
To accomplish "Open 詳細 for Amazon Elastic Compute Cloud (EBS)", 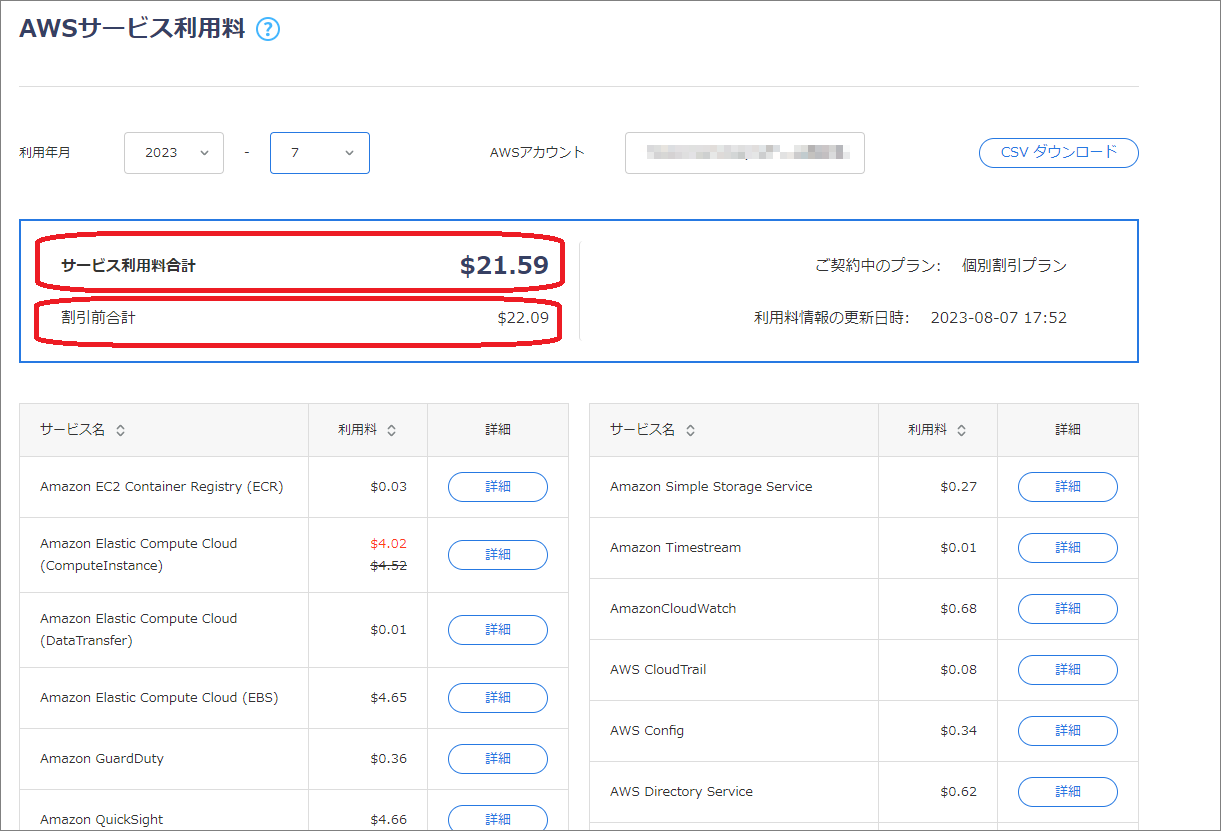I will tap(498, 698).
